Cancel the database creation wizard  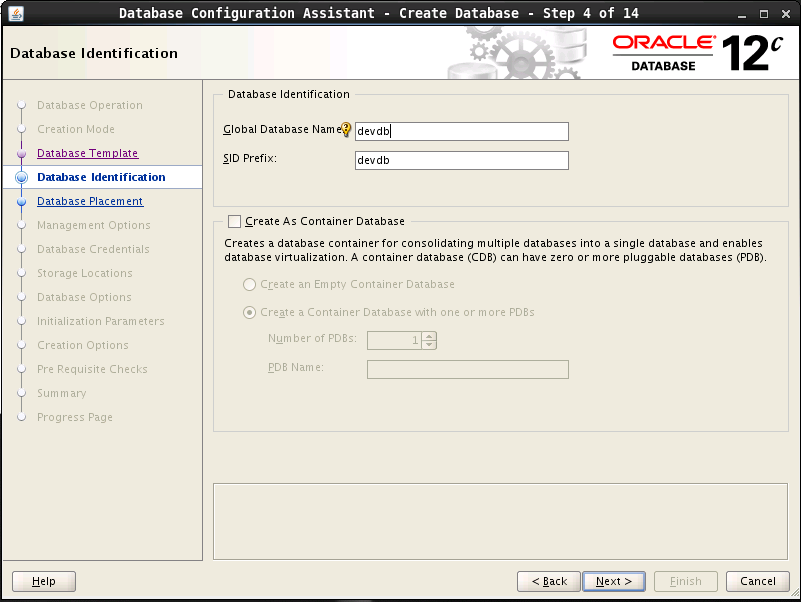(757, 581)
